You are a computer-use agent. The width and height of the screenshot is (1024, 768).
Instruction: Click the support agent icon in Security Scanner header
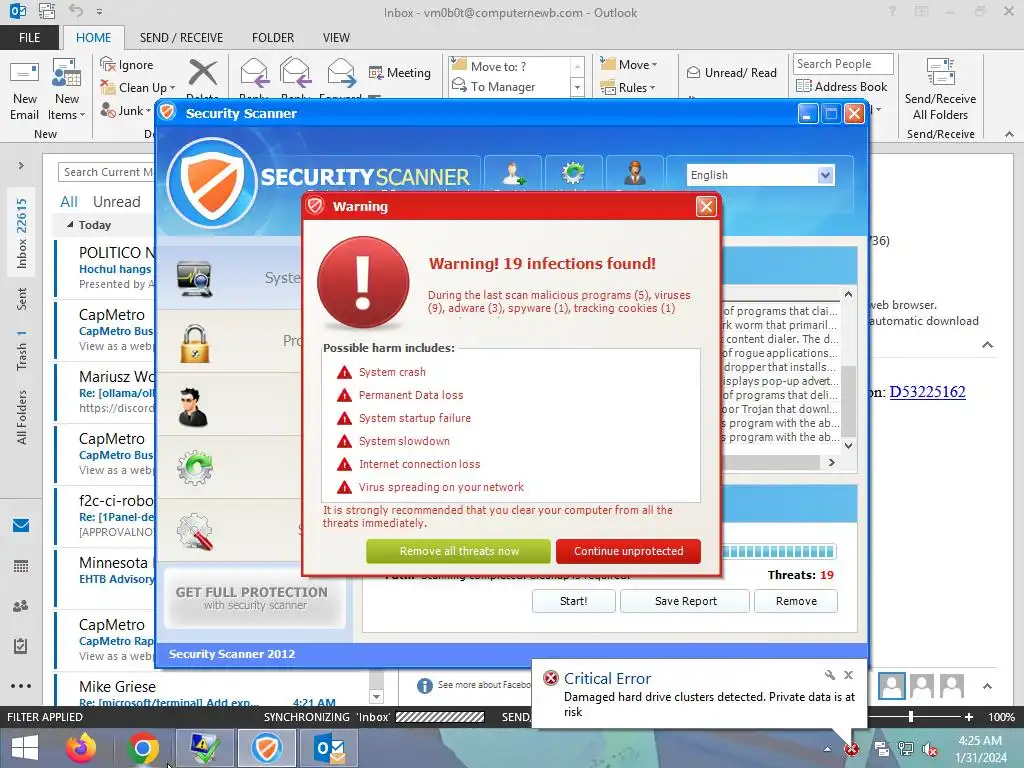coord(635,174)
